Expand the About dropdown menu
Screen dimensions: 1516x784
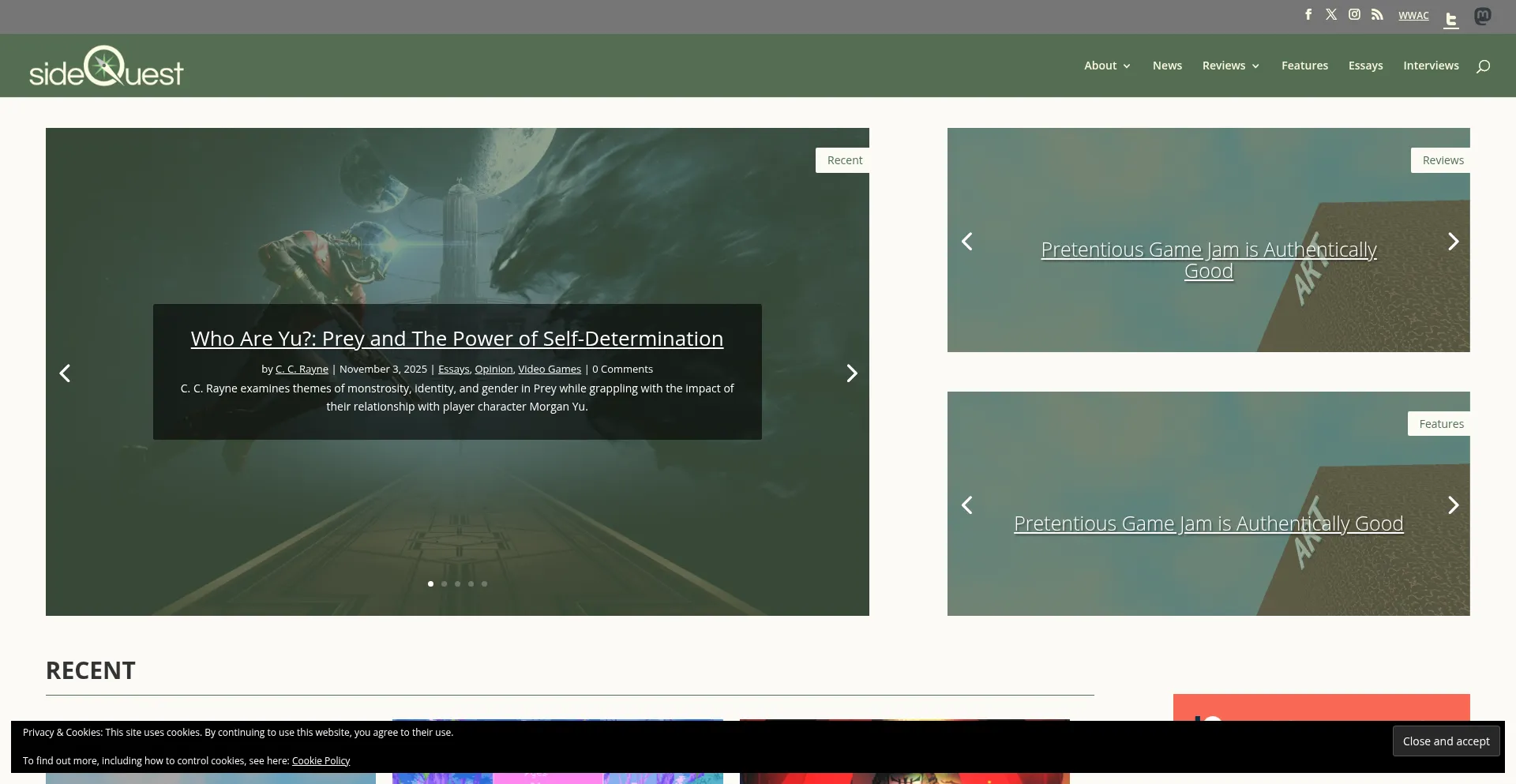tap(1107, 66)
